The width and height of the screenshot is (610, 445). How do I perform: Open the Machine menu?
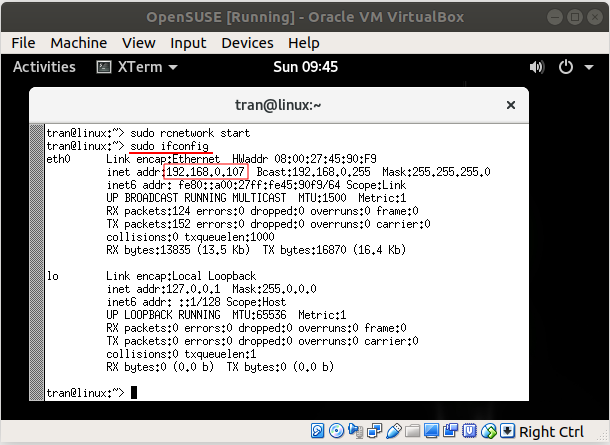[x=79, y=43]
